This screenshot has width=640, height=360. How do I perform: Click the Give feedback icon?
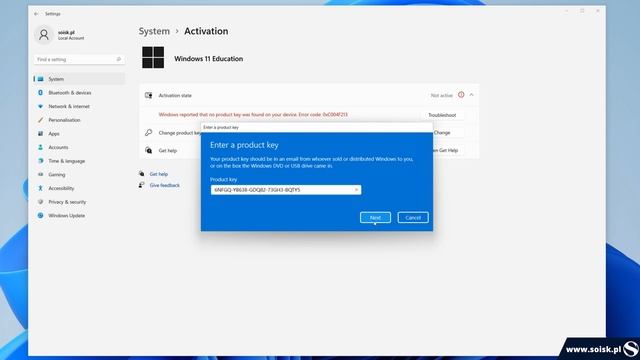[x=142, y=185]
